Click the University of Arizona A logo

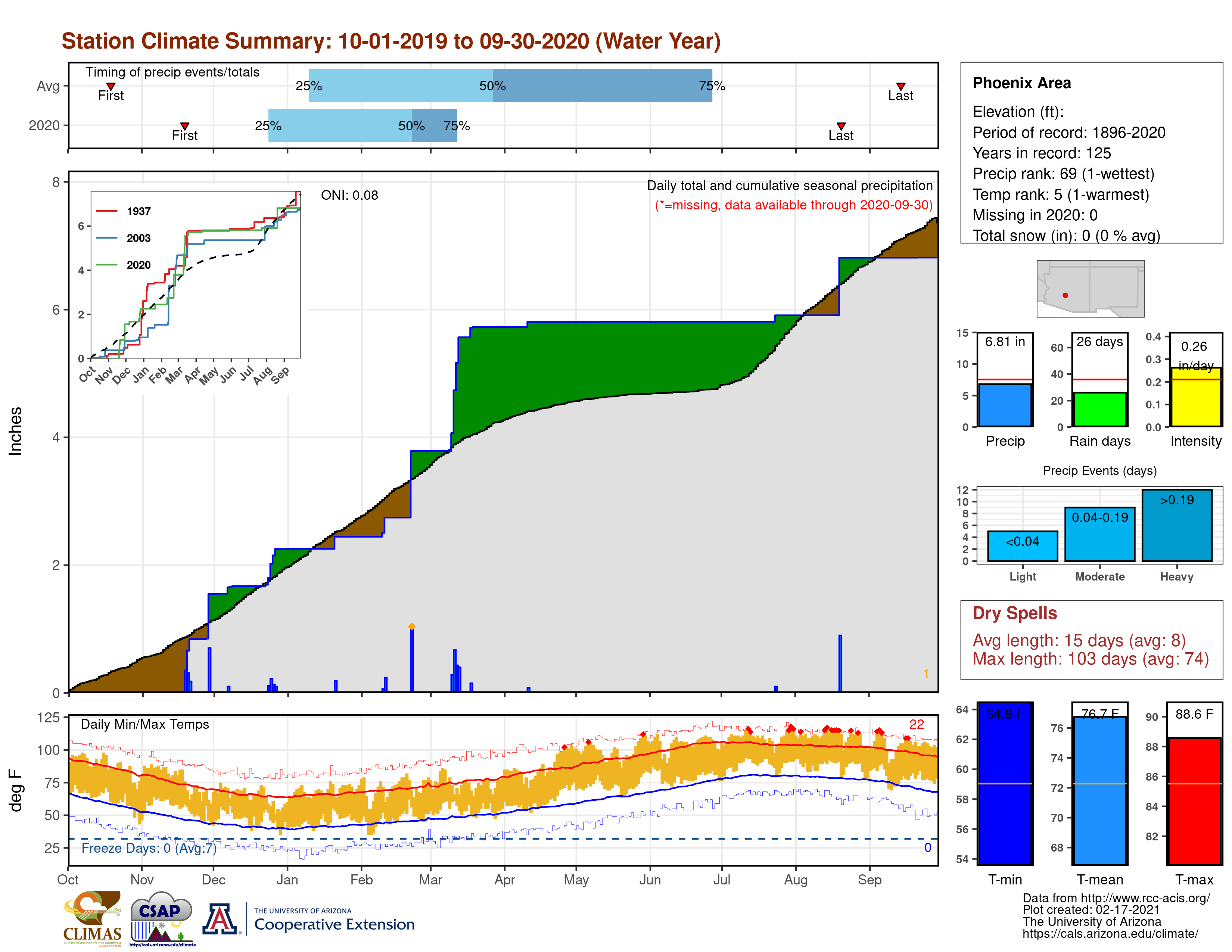[221, 919]
